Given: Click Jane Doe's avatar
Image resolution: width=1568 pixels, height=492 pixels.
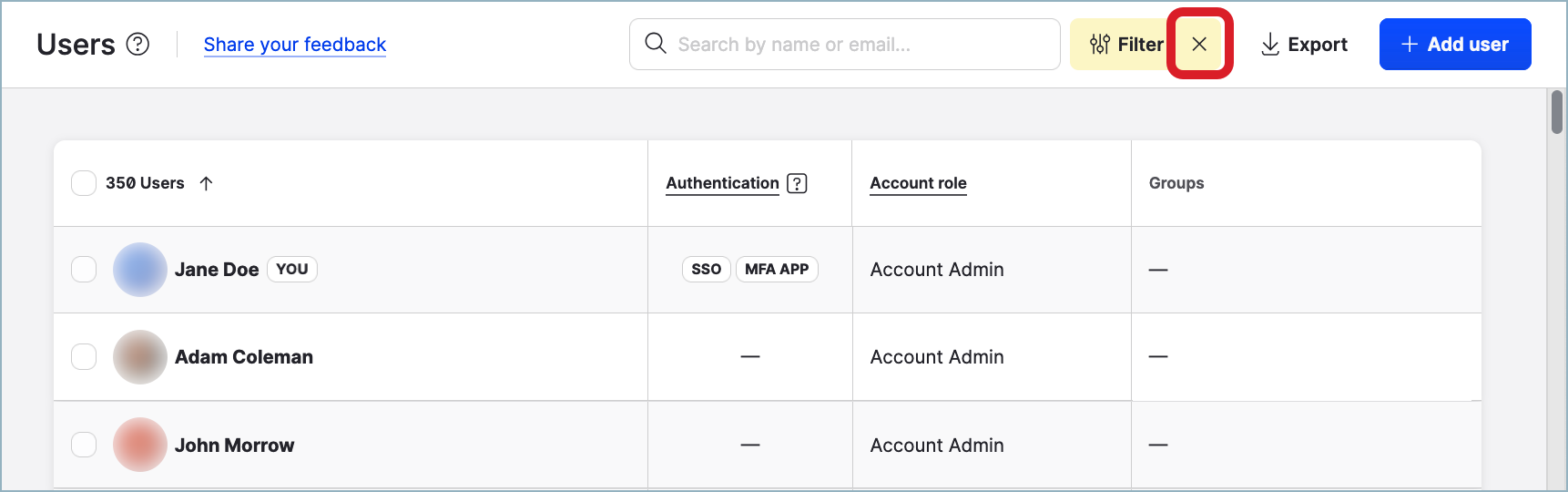Looking at the screenshot, I should [x=139, y=270].
